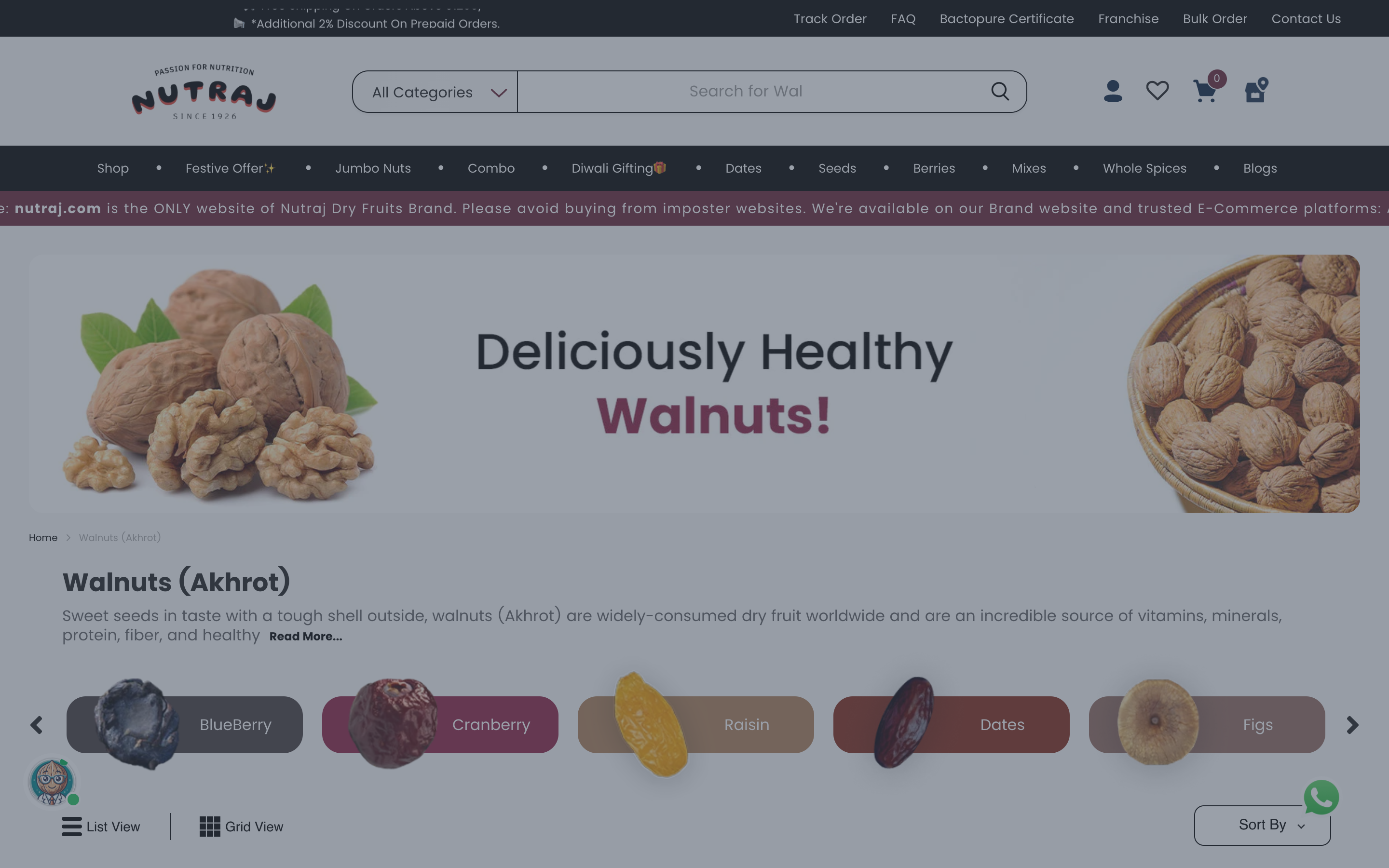Click the List View icon

point(71,825)
